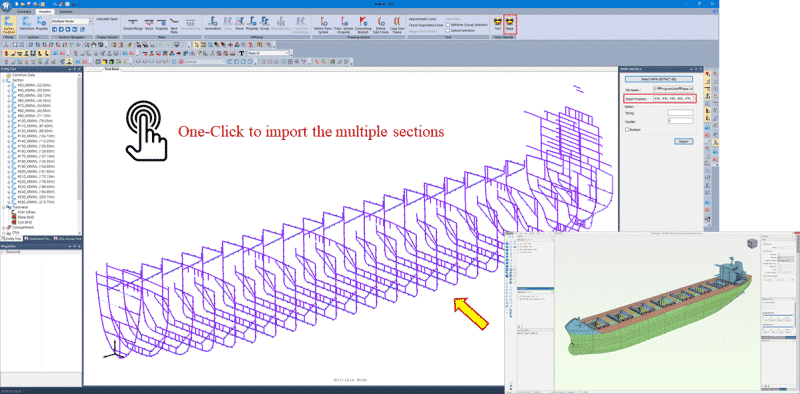Select the Bent Plate tool

pos(174,24)
